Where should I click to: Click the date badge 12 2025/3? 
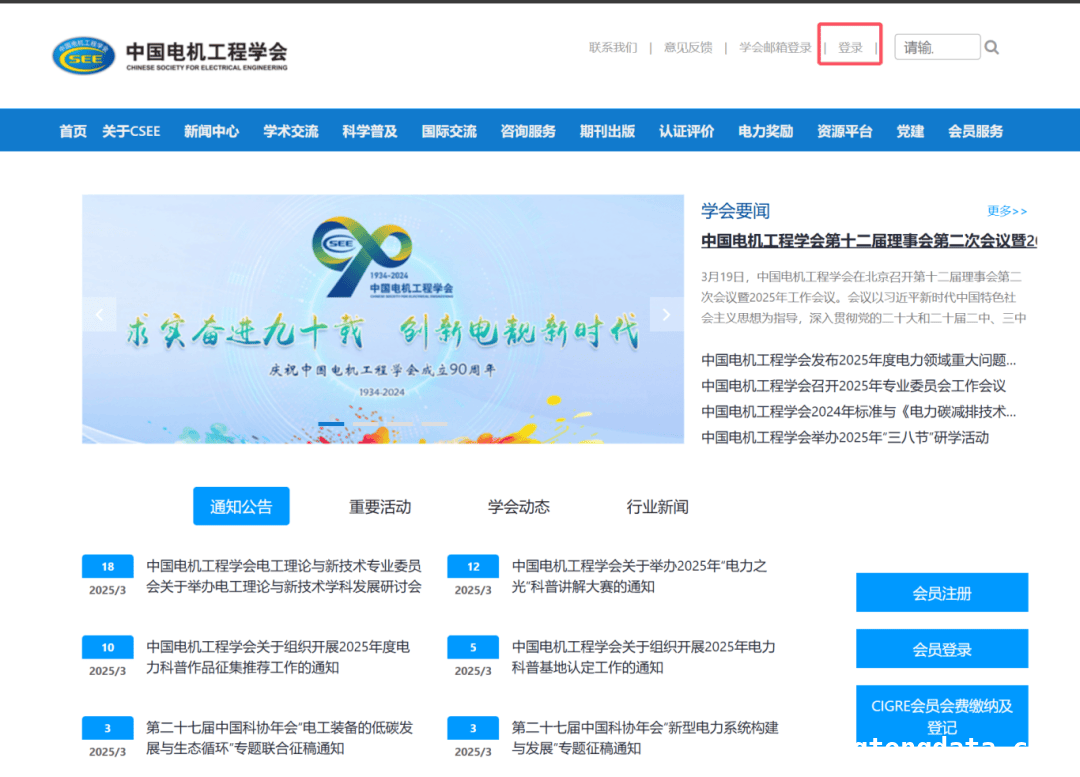[473, 577]
